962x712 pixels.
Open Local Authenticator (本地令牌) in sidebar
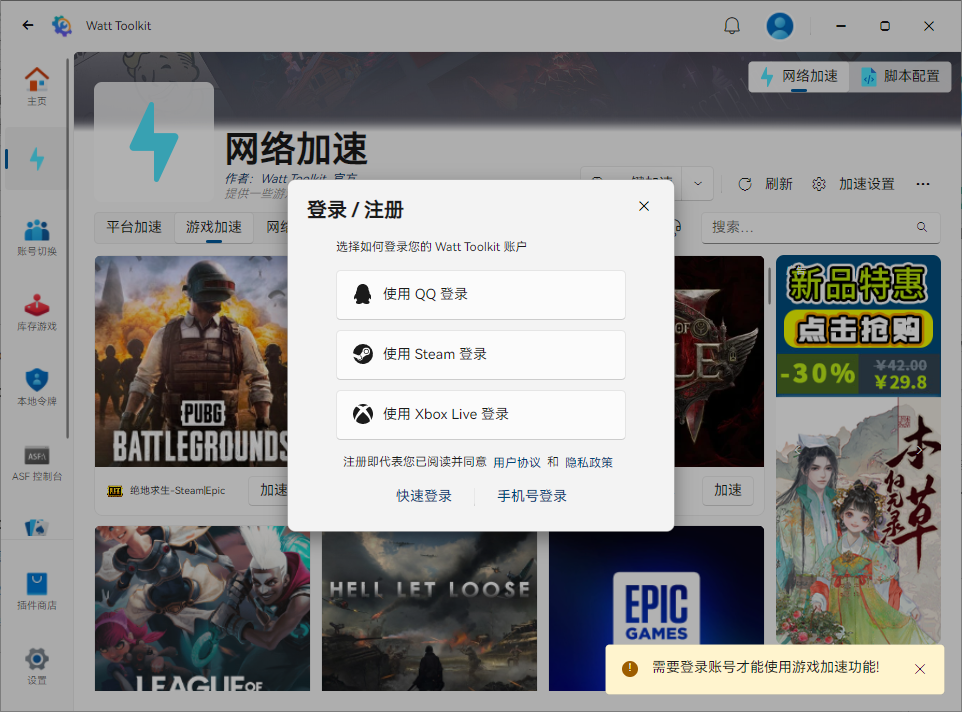point(37,387)
